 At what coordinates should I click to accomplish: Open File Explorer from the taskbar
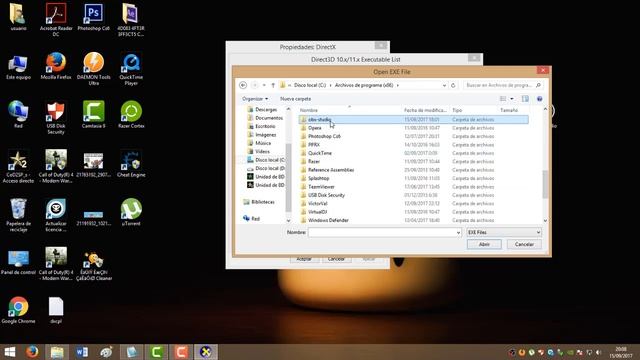coord(57,352)
